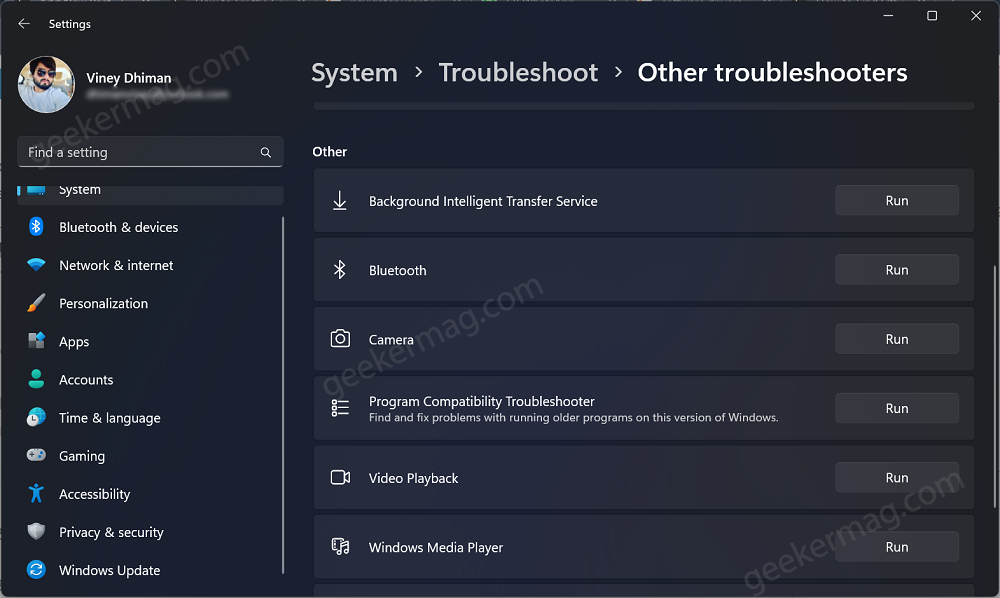The height and width of the screenshot is (598, 1000).
Task: Click the Program Compatibility list icon
Action: tap(340, 408)
